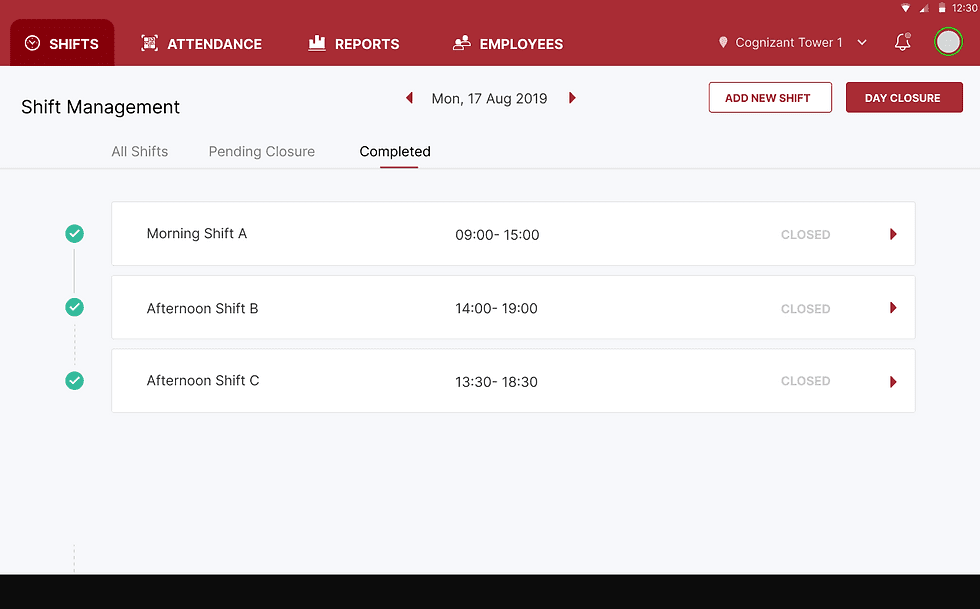Open the notifications bell

[902, 42]
